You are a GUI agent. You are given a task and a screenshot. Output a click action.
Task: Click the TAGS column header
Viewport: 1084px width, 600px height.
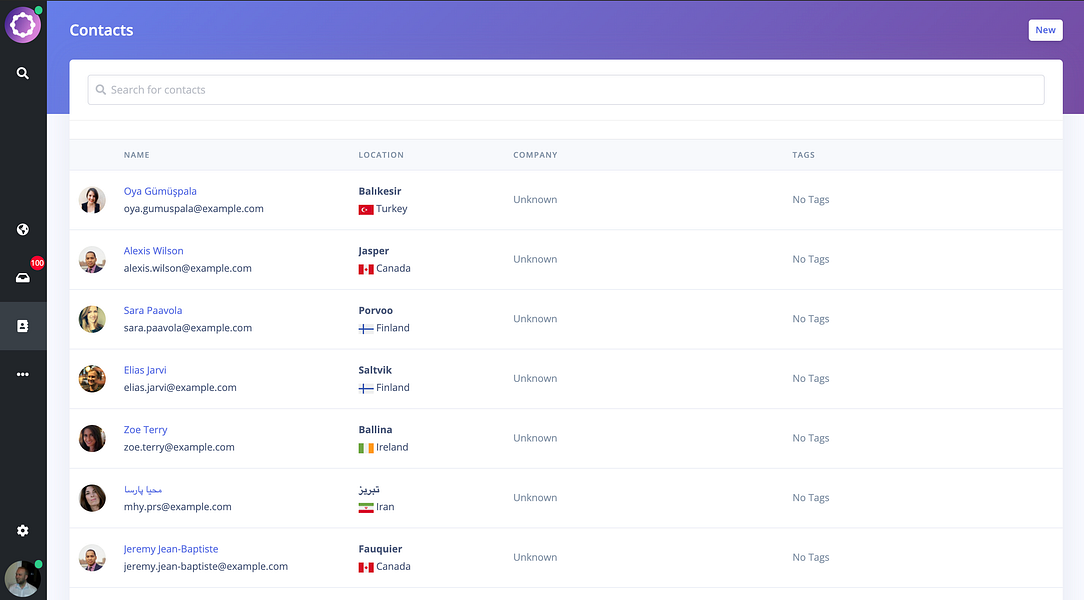(803, 155)
